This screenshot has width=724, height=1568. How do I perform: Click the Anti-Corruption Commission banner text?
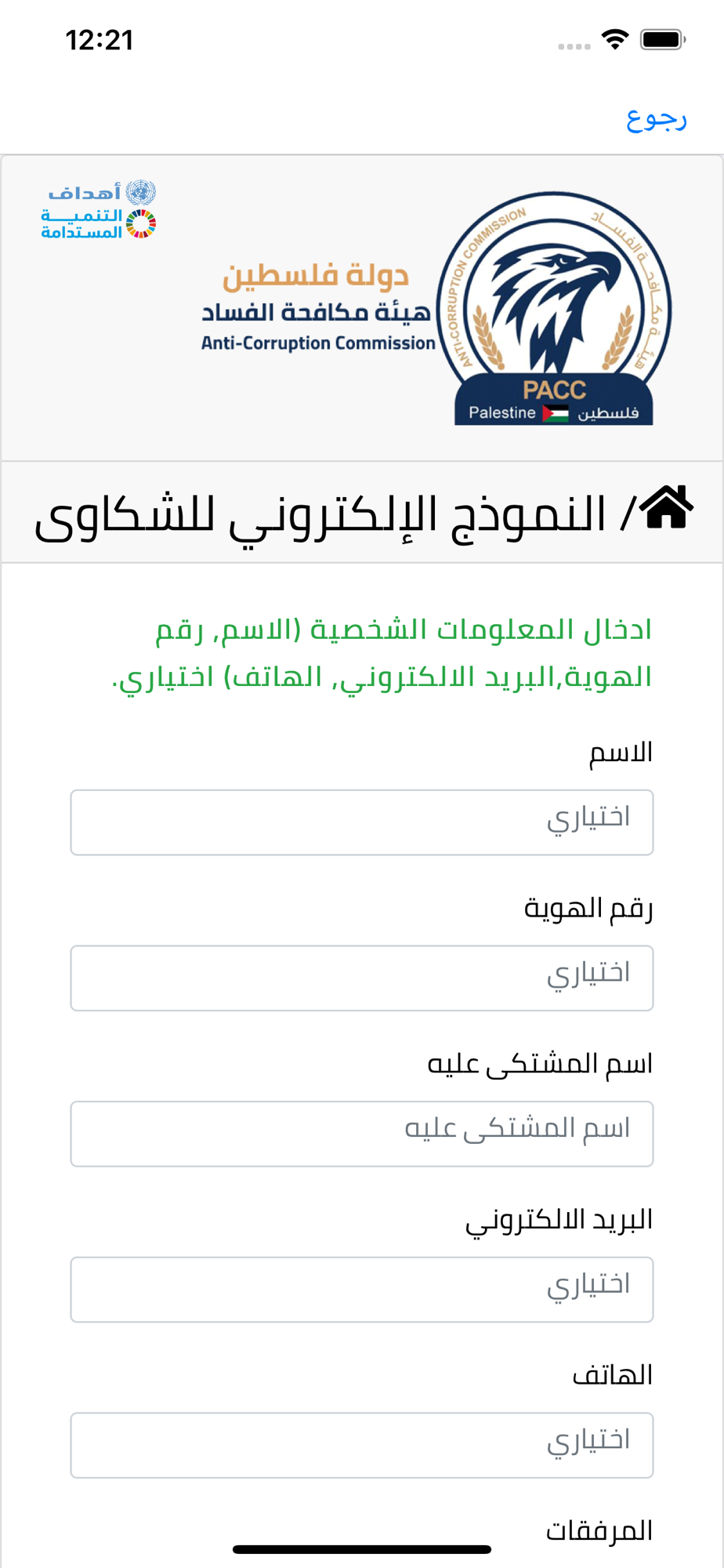coord(318,343)
